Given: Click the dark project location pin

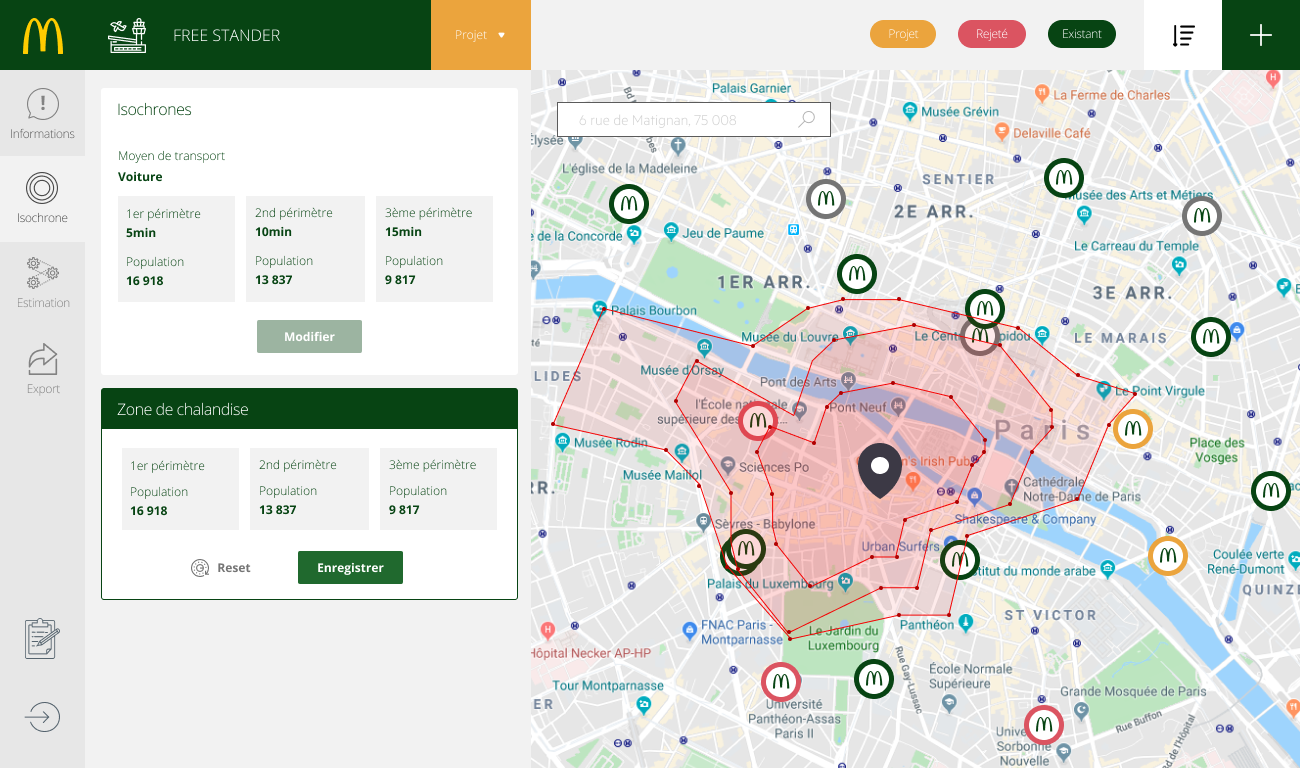Looking at the screenshot, I should (880, 471).
